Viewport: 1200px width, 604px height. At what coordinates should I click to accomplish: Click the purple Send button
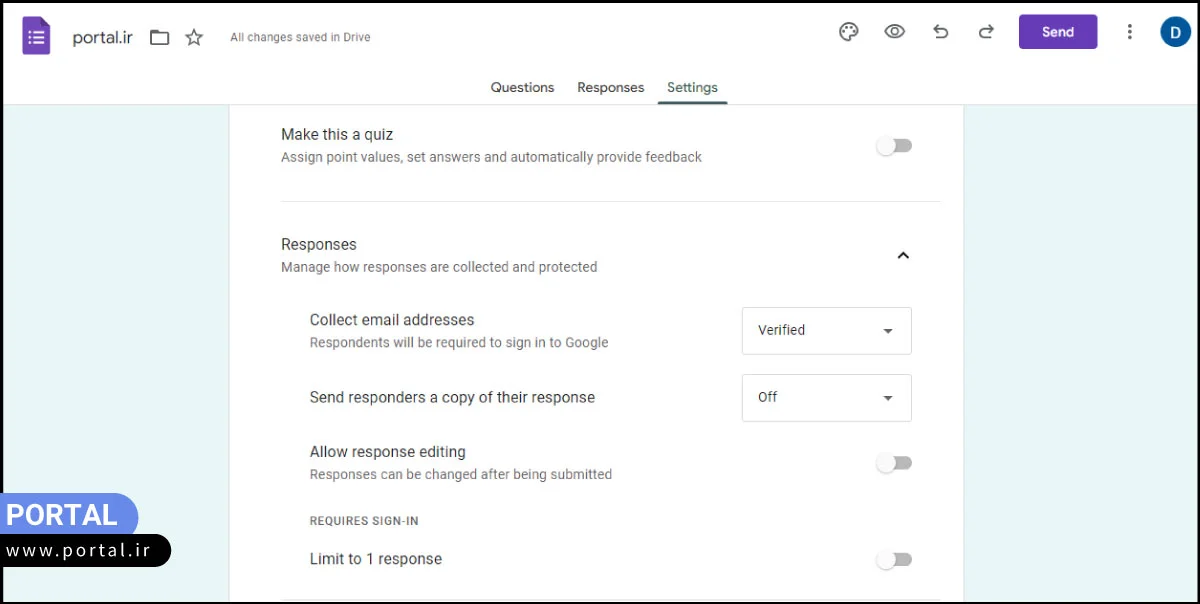pyautogui.click(x=1057, y=32)
